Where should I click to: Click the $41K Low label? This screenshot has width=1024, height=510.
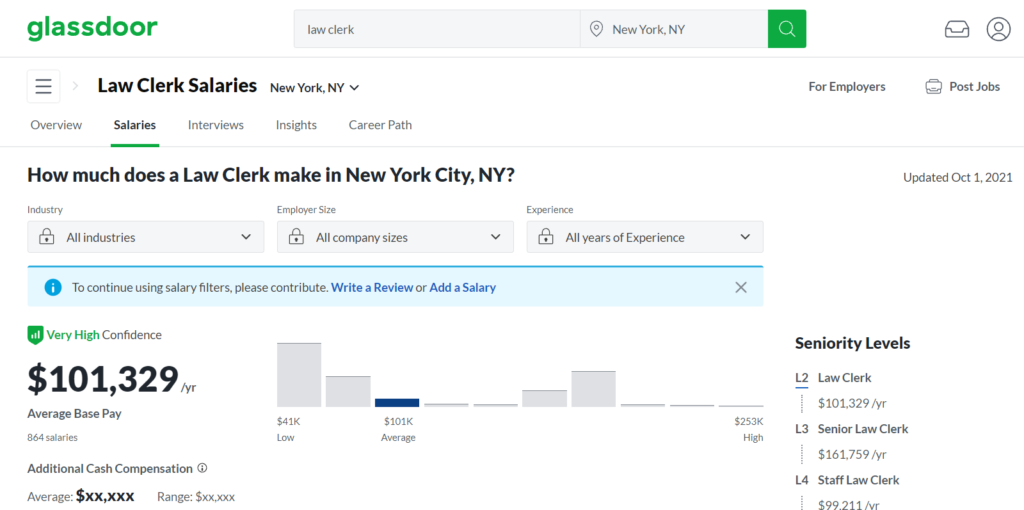point(287,430)
